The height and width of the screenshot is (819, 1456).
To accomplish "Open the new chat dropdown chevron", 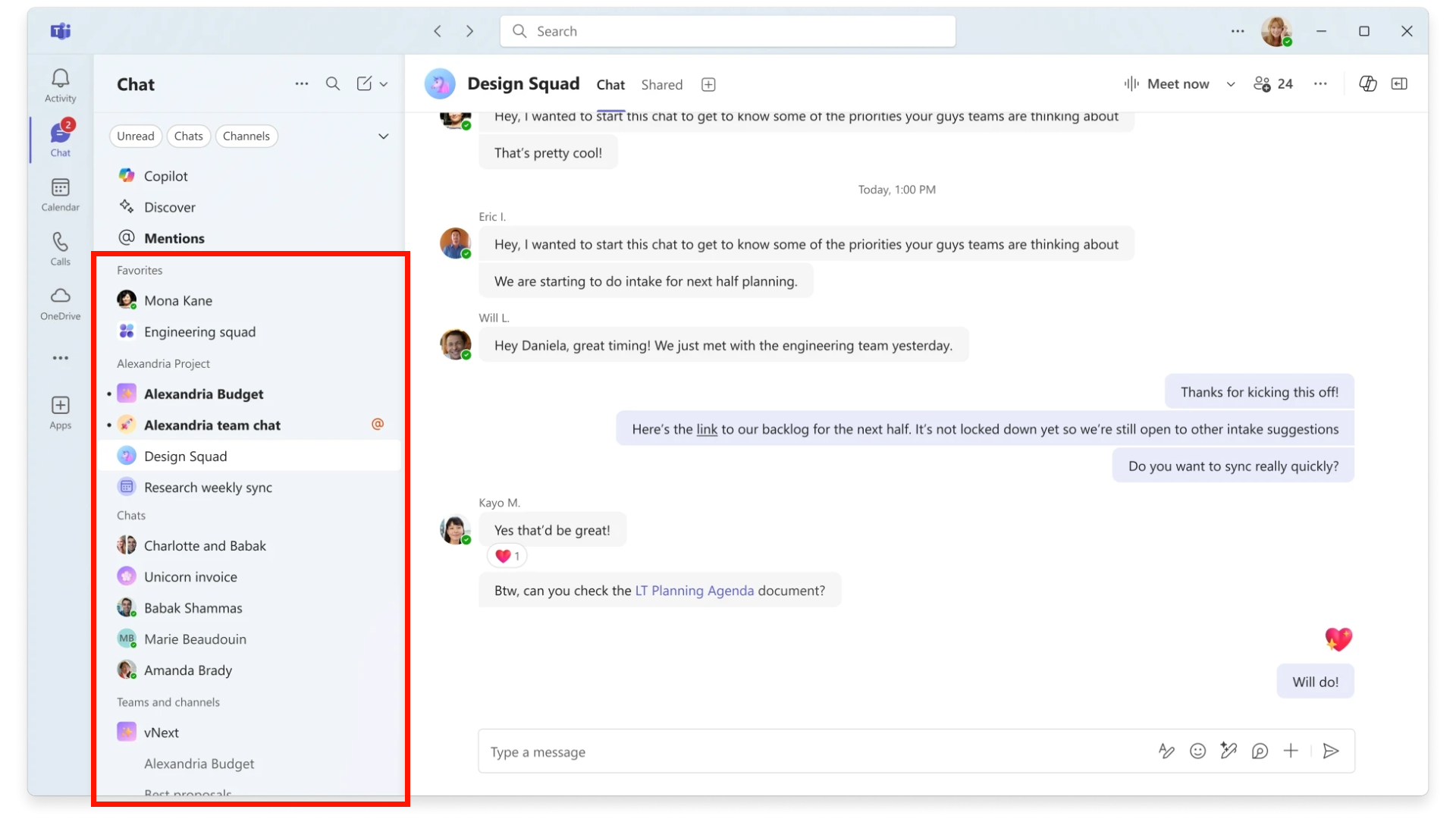I will point(384,83).
